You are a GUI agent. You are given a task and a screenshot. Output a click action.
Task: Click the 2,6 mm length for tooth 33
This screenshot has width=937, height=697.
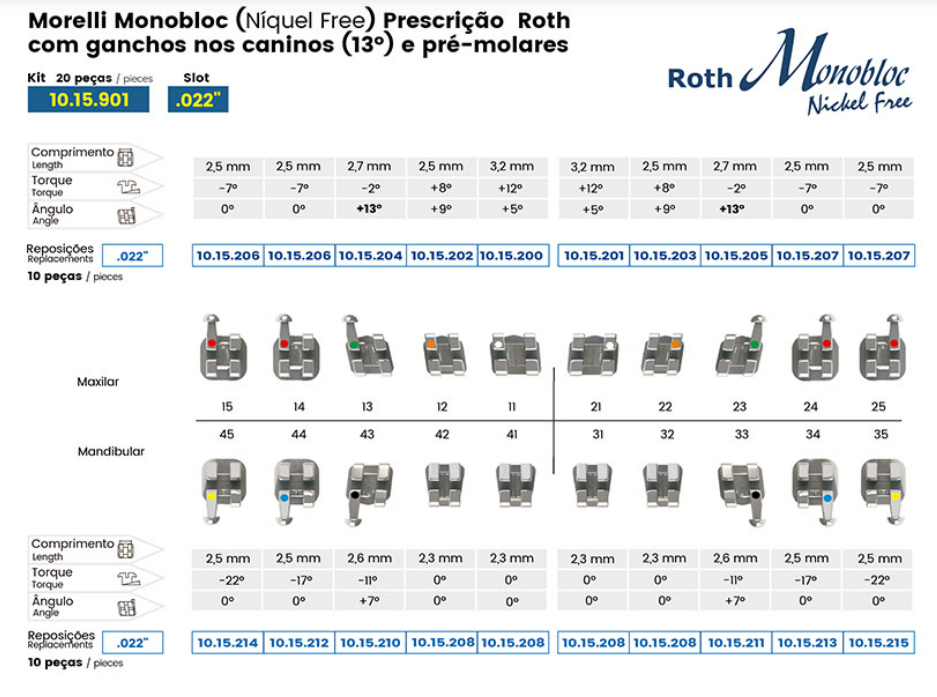[x=735, y=558]
